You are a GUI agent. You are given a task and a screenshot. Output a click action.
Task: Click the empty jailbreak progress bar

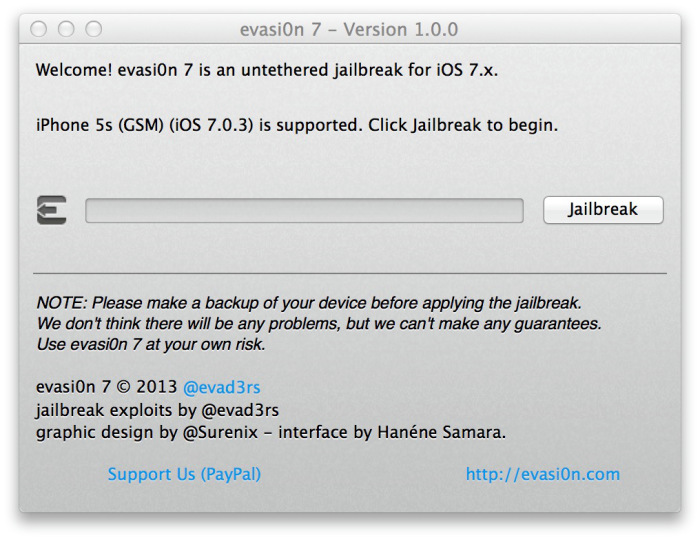[x=304, y=211]
